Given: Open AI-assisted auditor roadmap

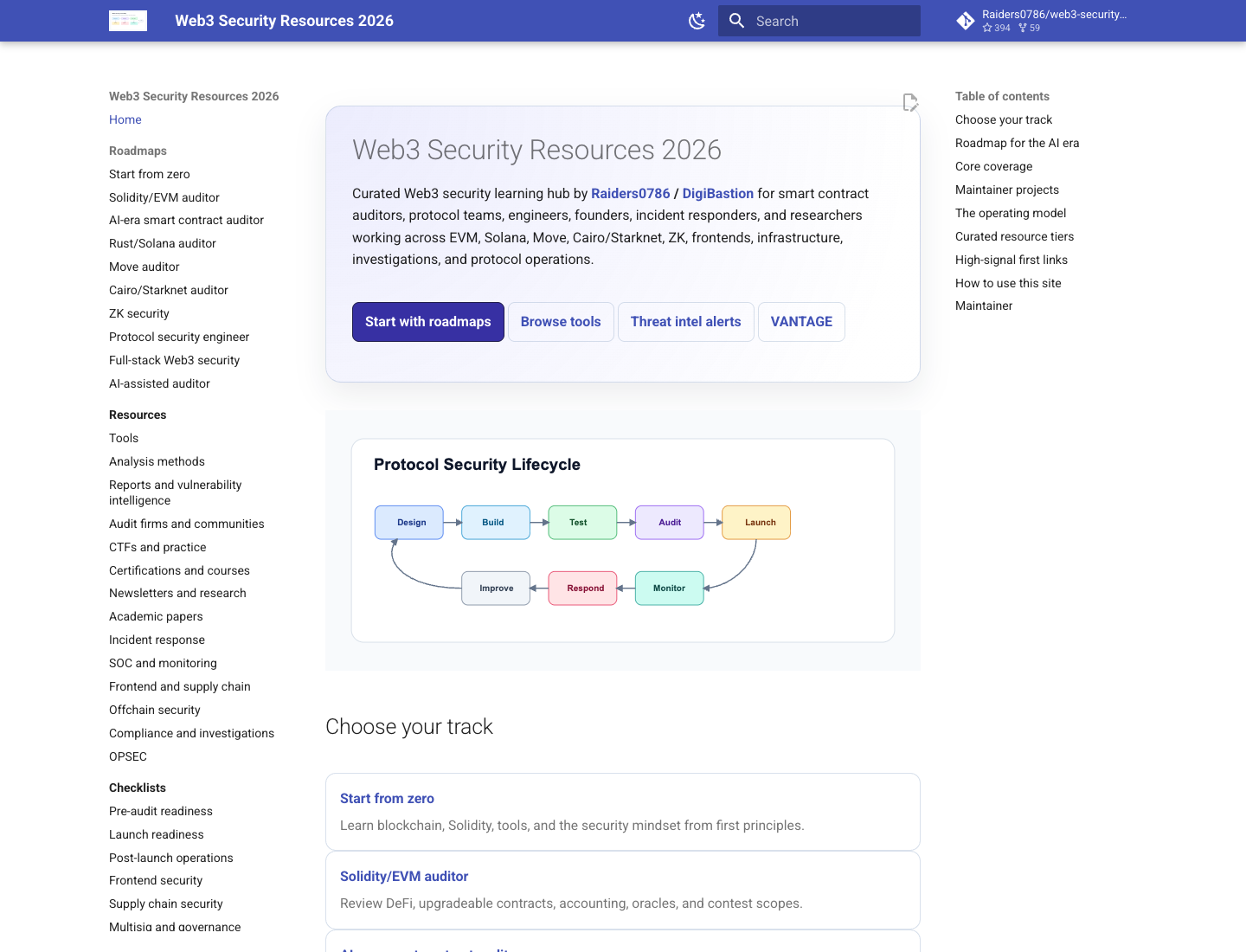Looking at the screenshot, I should point(160,383).
